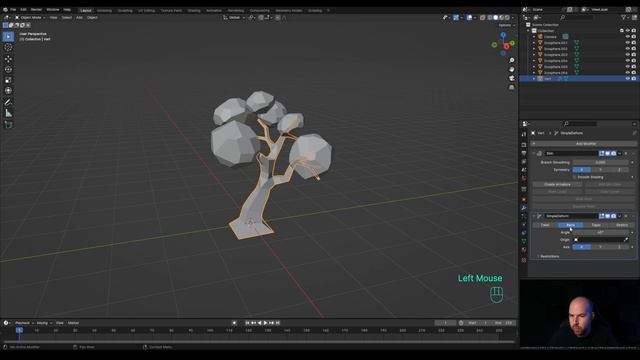Play the timeline animation
Screen dimensions: 640x360
click(x=265, y=323)
